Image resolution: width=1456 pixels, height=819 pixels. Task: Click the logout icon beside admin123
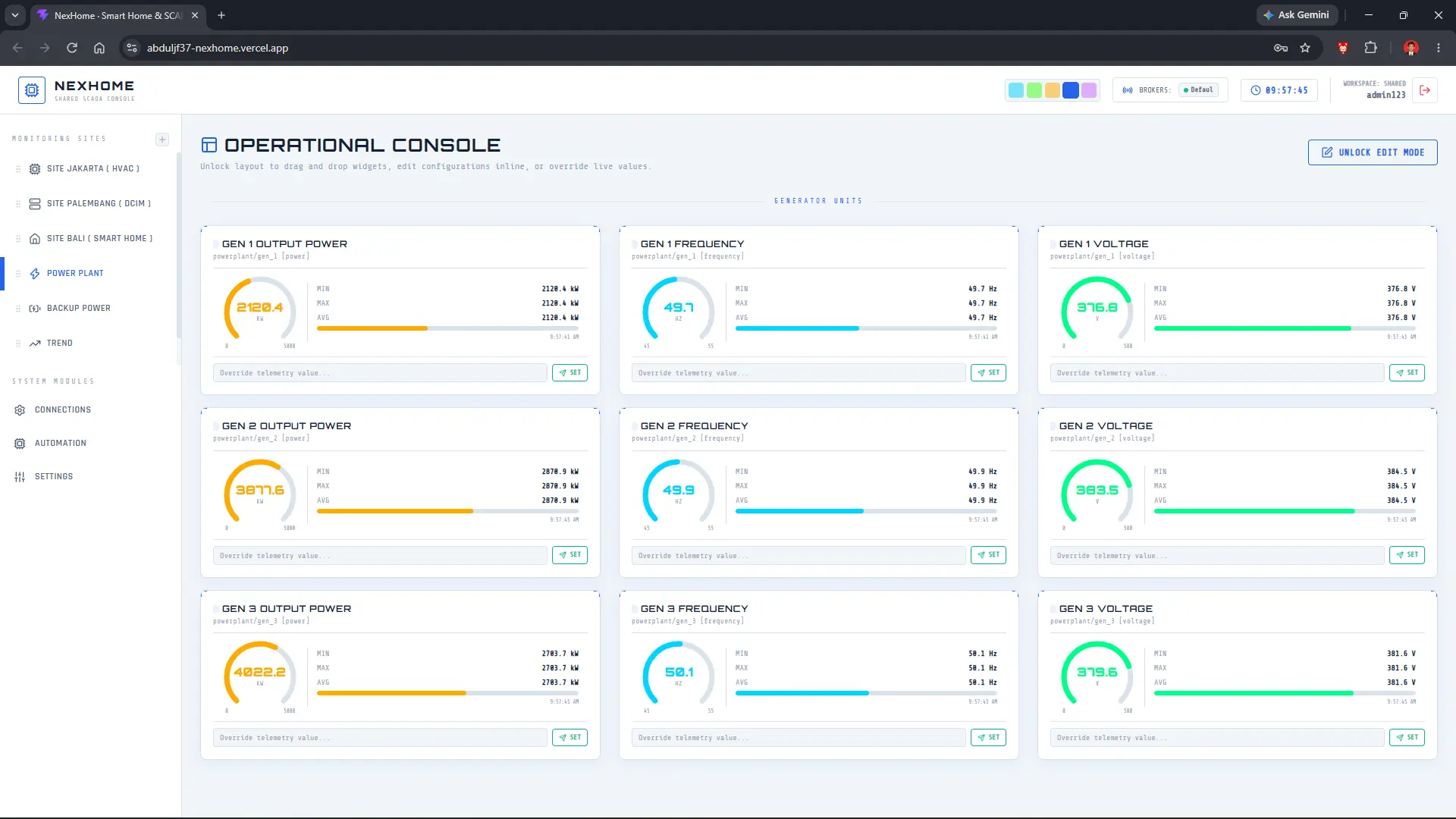pos(1425,90)
